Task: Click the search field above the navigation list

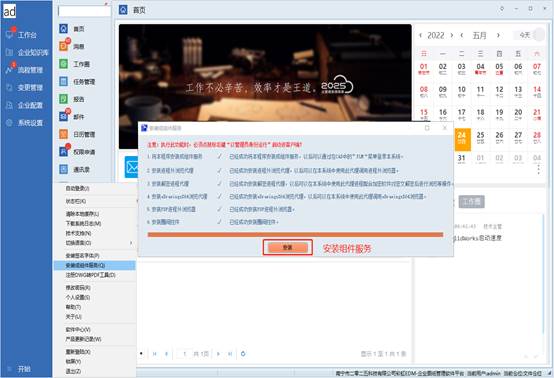Action: pyautogui.click(x=84, y=11)
